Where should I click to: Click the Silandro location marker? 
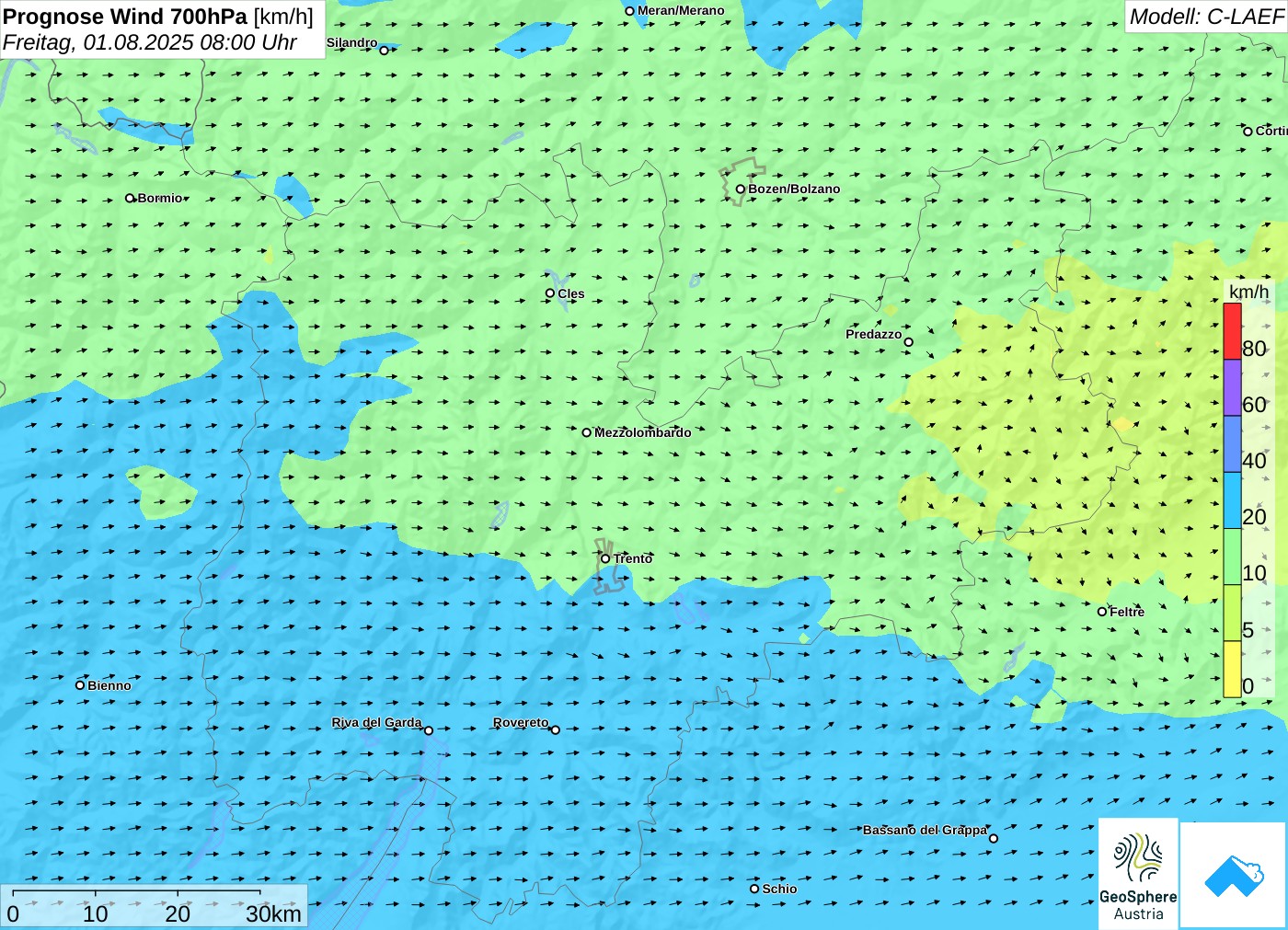click(x=384, y=51)
